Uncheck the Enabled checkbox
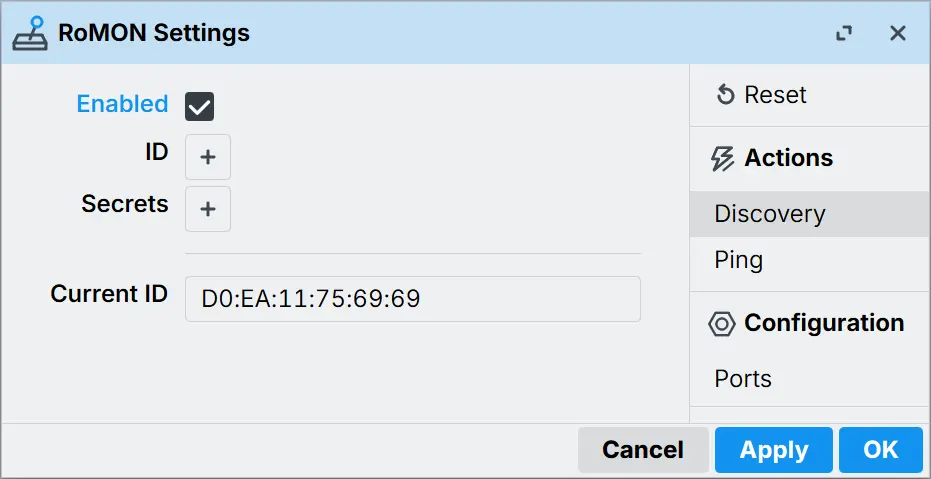This screenshot has width=931, height=479. [x=200, y=107]
